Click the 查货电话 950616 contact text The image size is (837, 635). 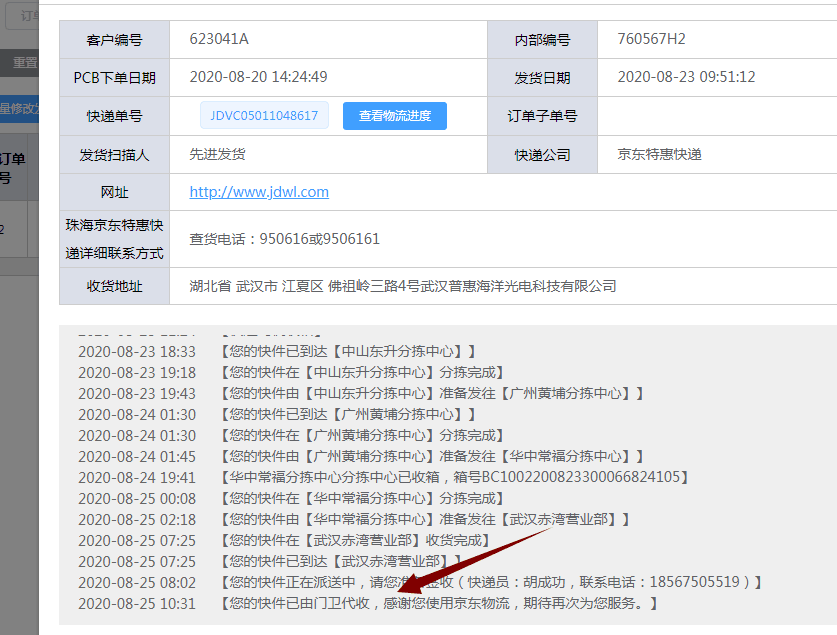click(x=284, y=239)
